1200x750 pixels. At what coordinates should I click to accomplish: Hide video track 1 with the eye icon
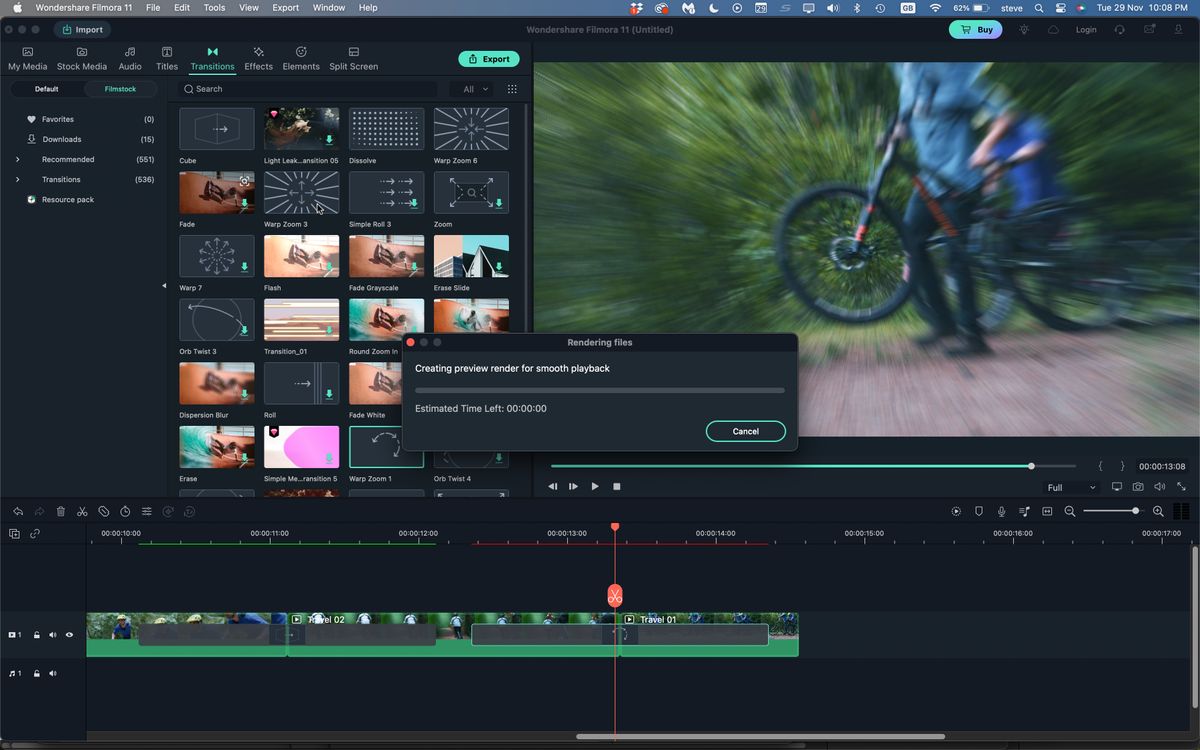[69, 635]
